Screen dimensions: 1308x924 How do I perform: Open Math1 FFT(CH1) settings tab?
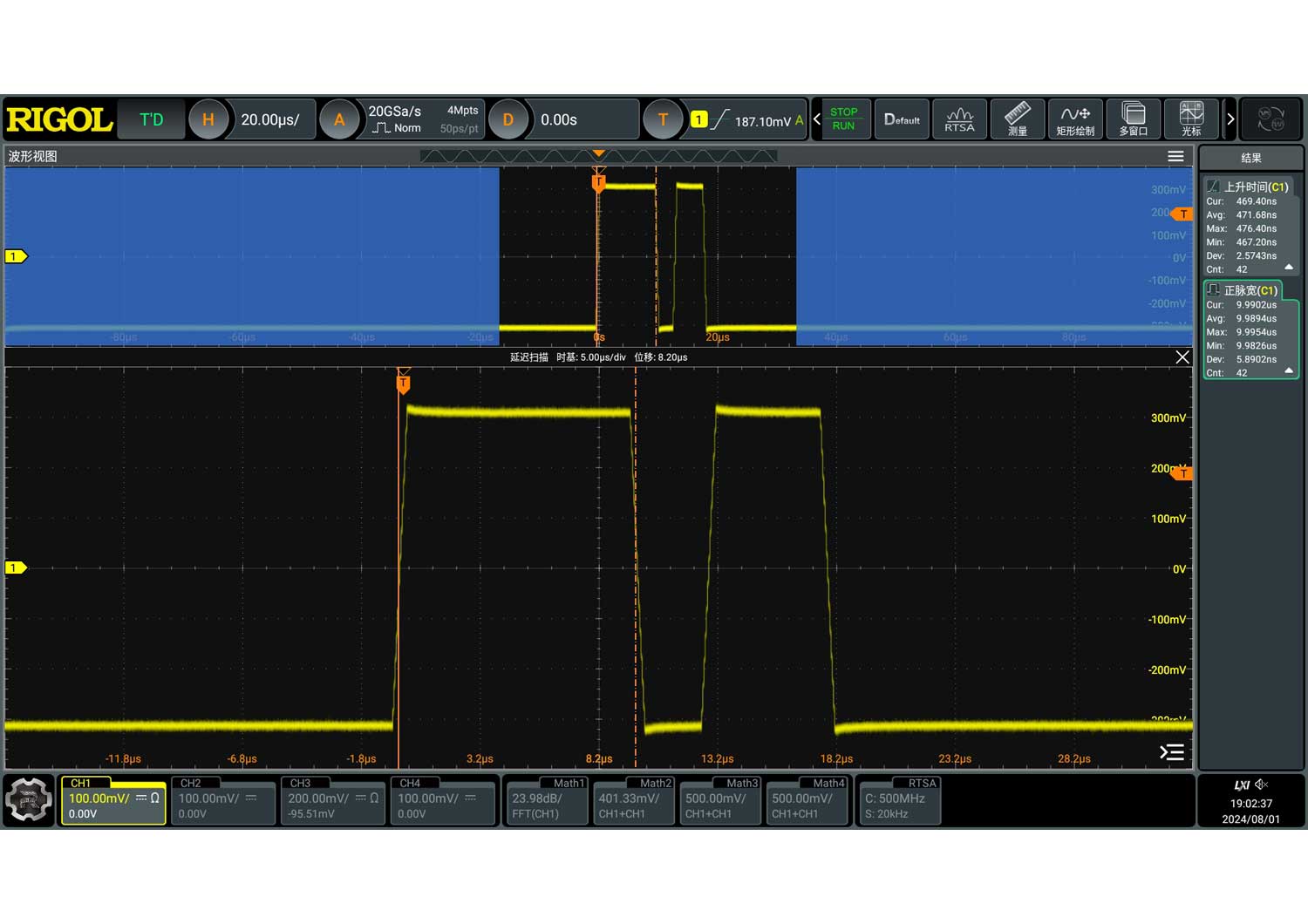(x=547, y=799)
